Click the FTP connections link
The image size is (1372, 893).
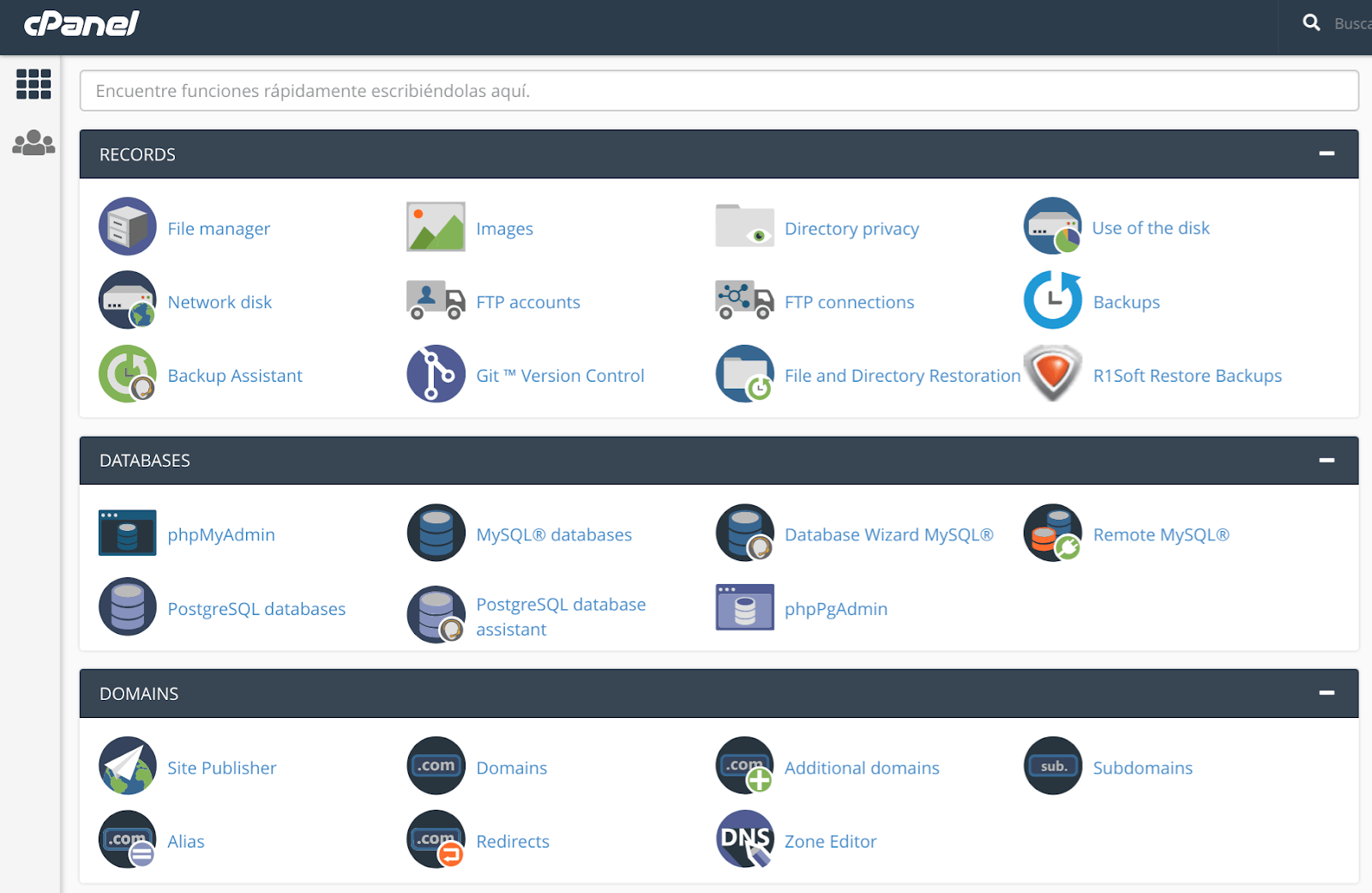[x=849, y=302]
